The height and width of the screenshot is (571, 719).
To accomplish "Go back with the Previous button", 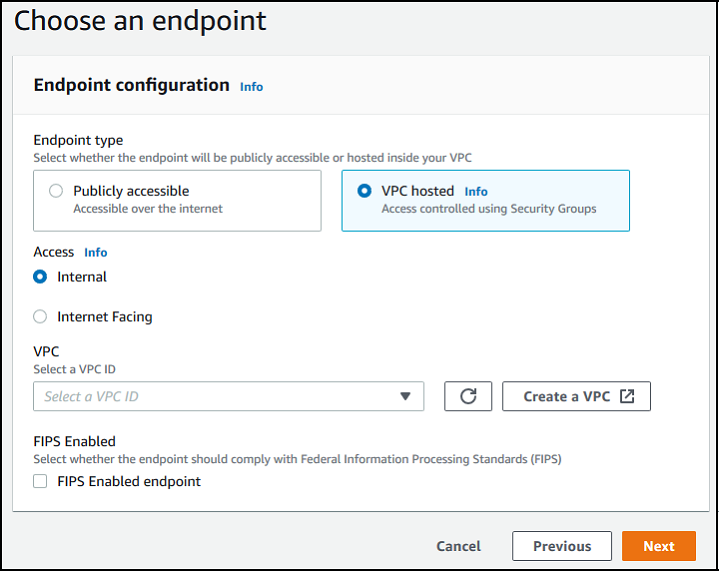I will [x=562, y=546].
